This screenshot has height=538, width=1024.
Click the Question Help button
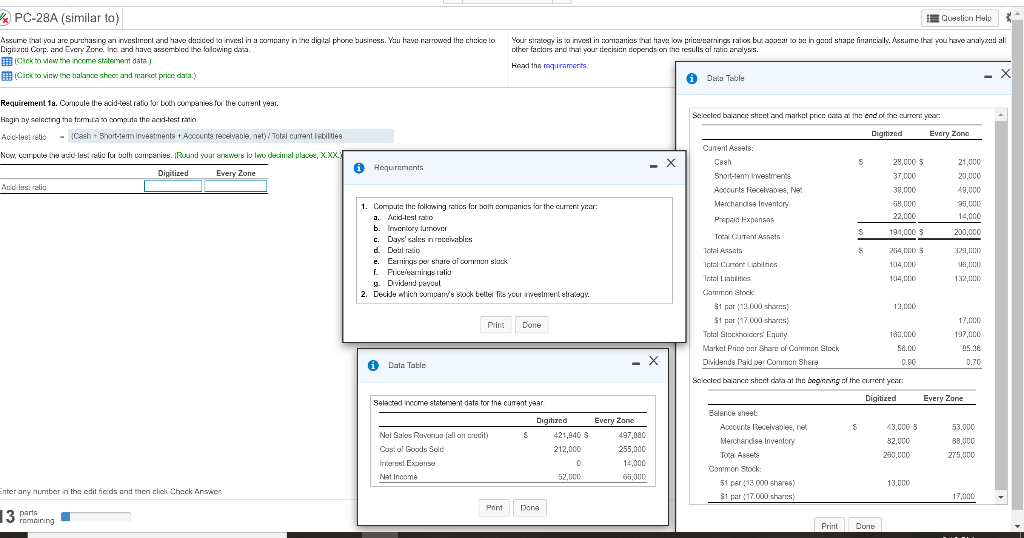click(x=960, y=18)
